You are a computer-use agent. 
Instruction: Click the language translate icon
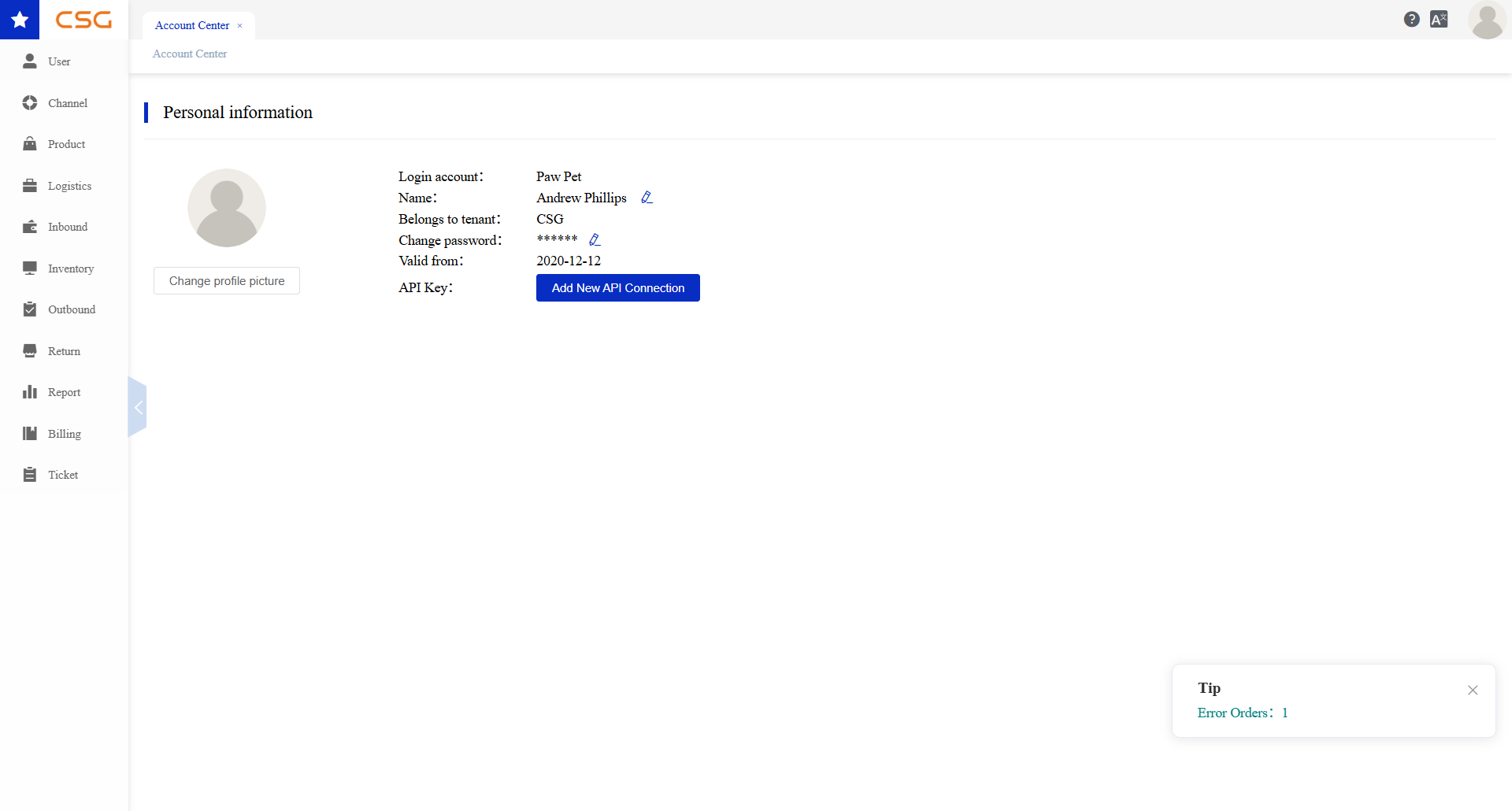(1439, 20)
